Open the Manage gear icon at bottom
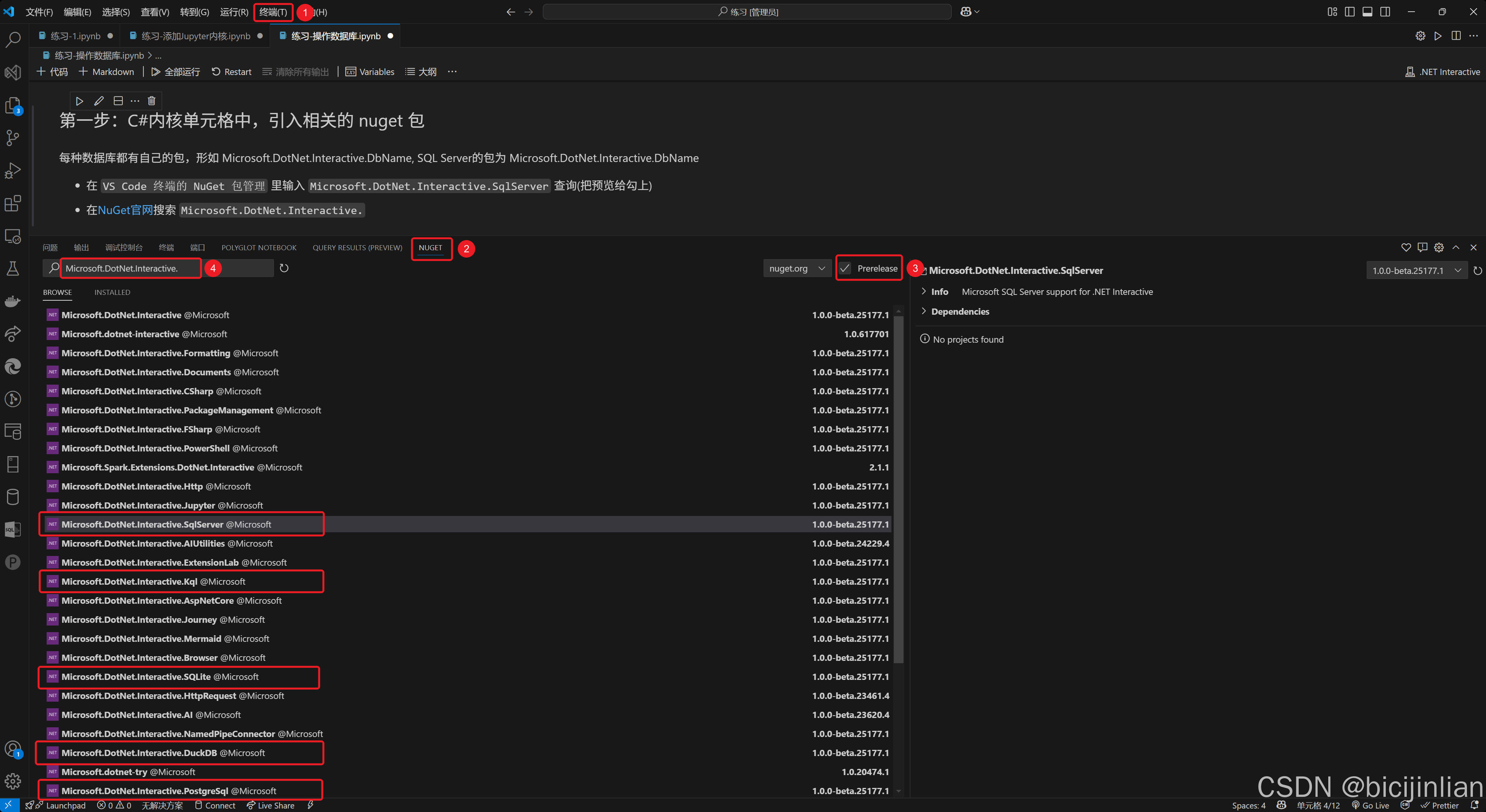Image resolution: width=1486 pixels, height=812 pixels. [x=13, y=781]
